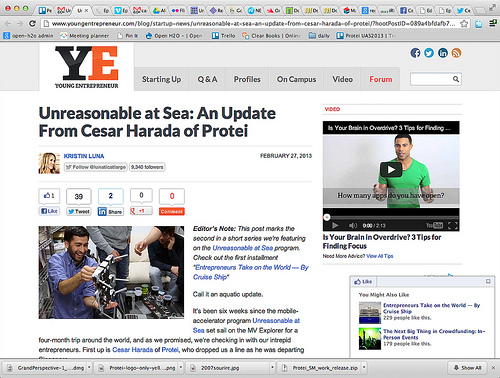Open the Cesar Harada link
Viewport: 500px width, 378px height.
coord(132,350)
